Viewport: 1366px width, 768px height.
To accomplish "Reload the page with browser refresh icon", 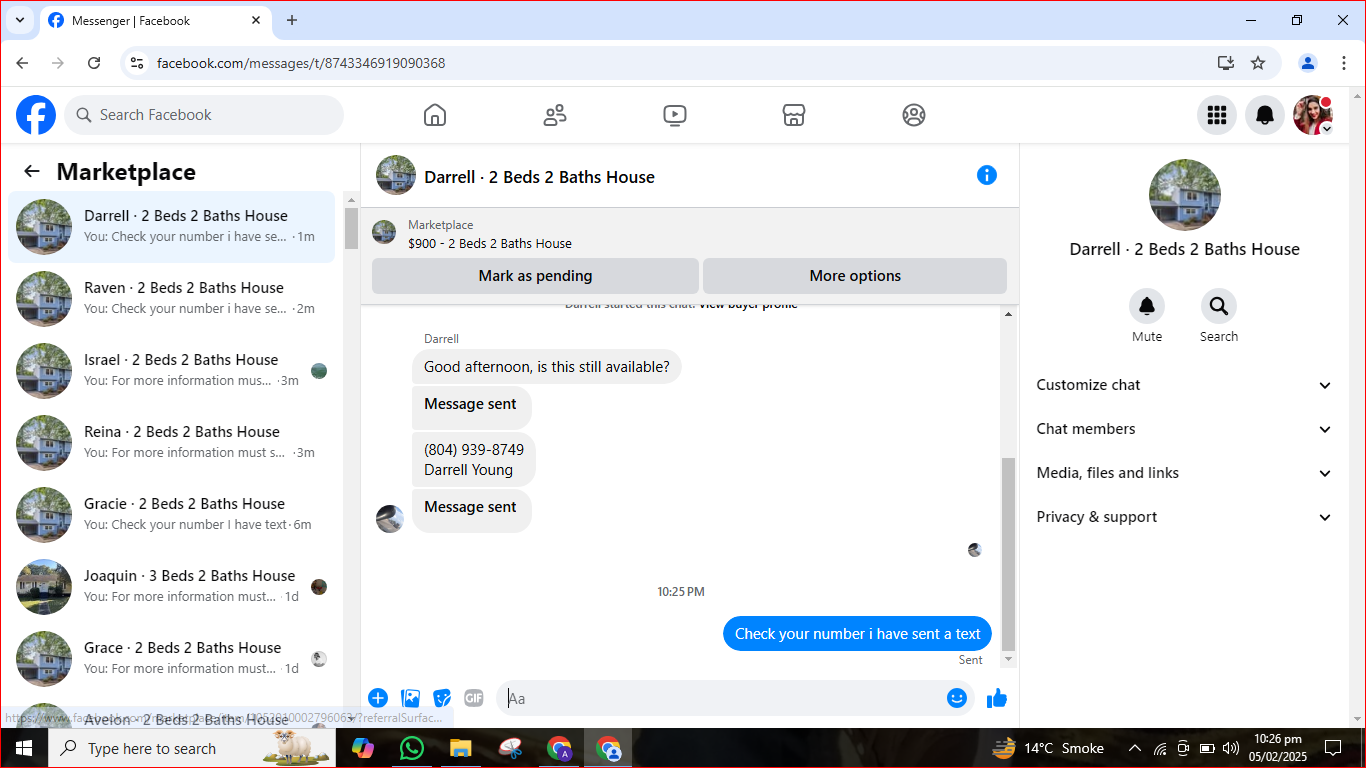I will coord(94,63).
